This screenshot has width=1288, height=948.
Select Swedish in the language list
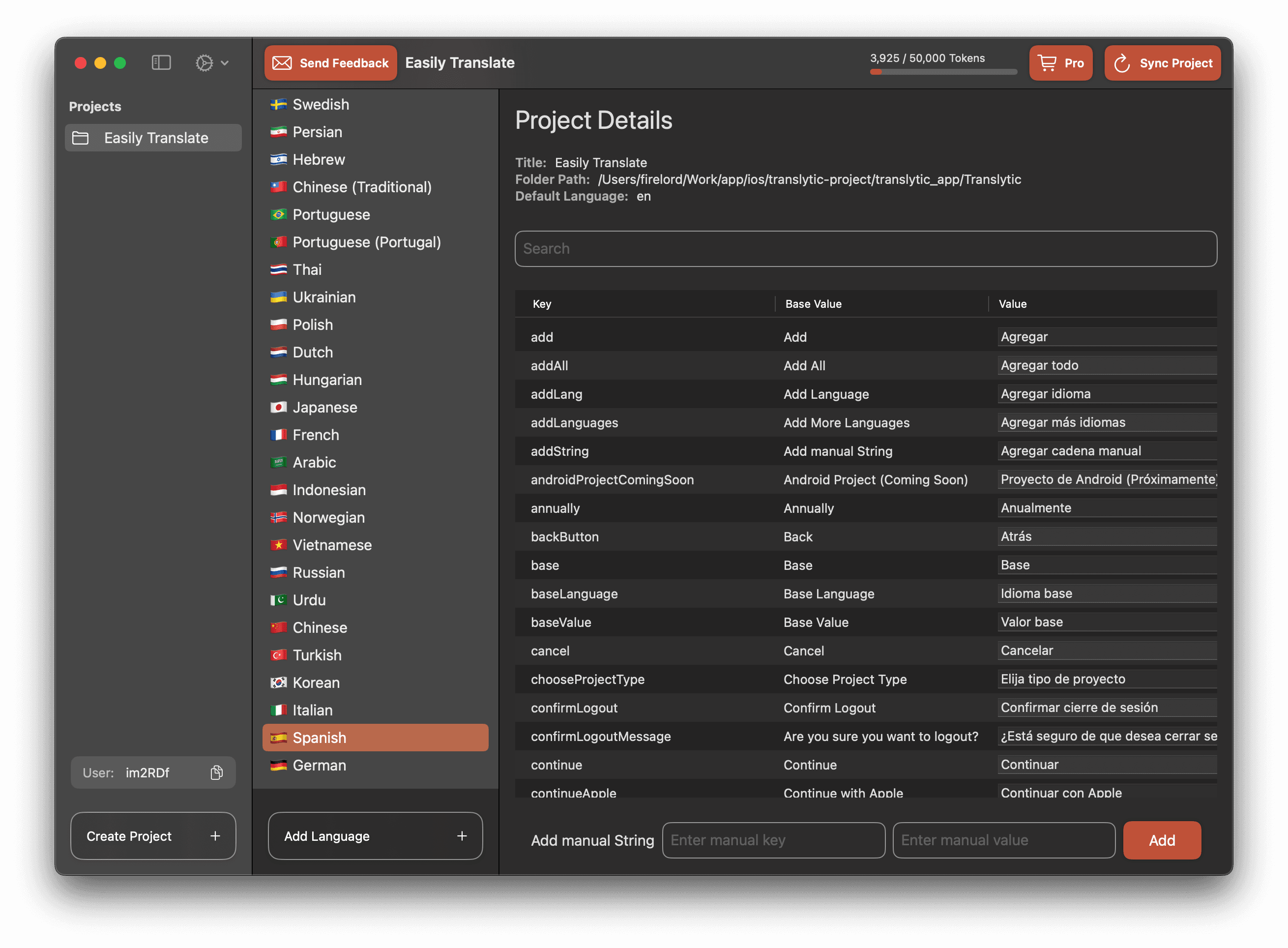click(375, 104)
